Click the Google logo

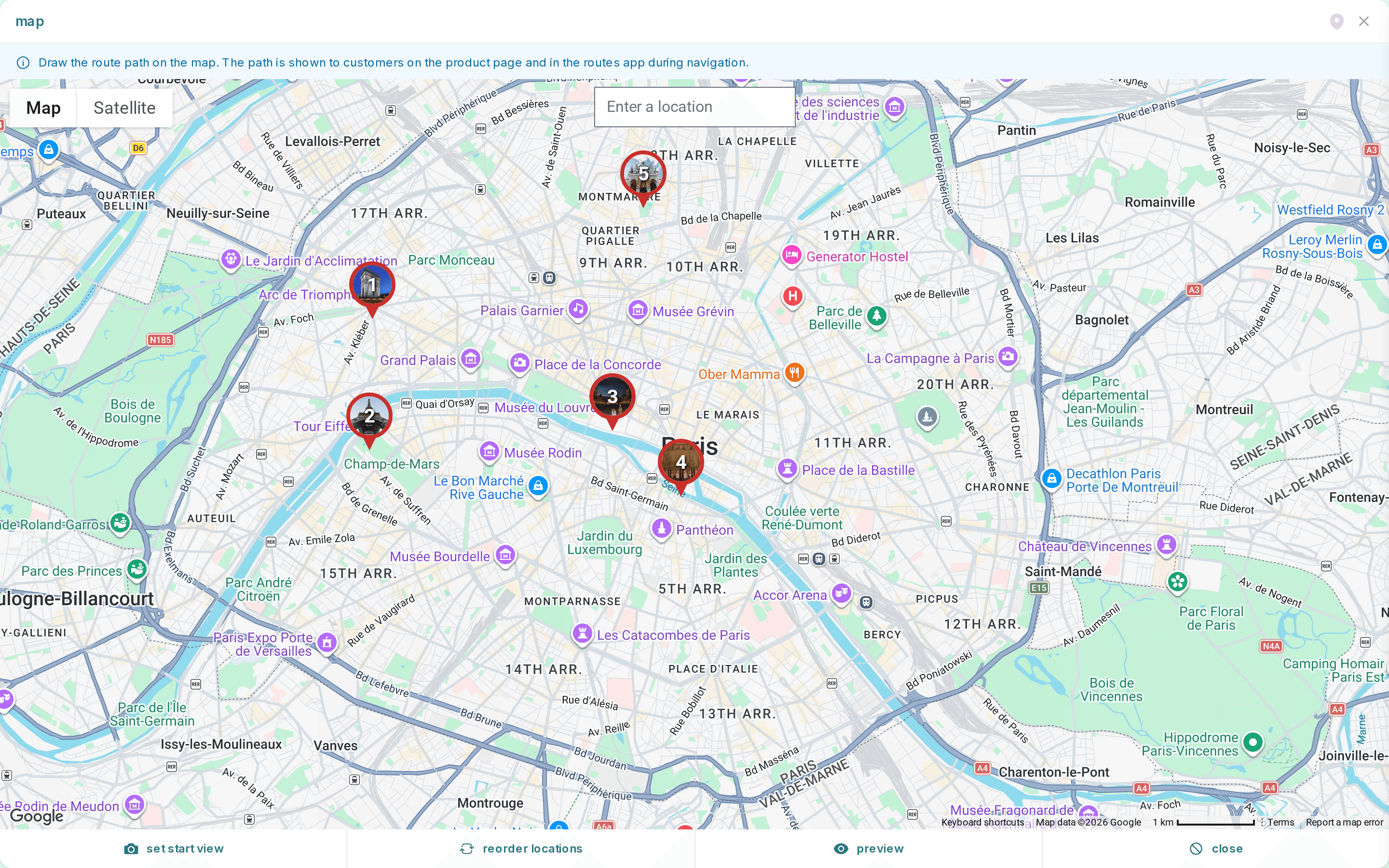pyautogui.click(x=37, y=816)
